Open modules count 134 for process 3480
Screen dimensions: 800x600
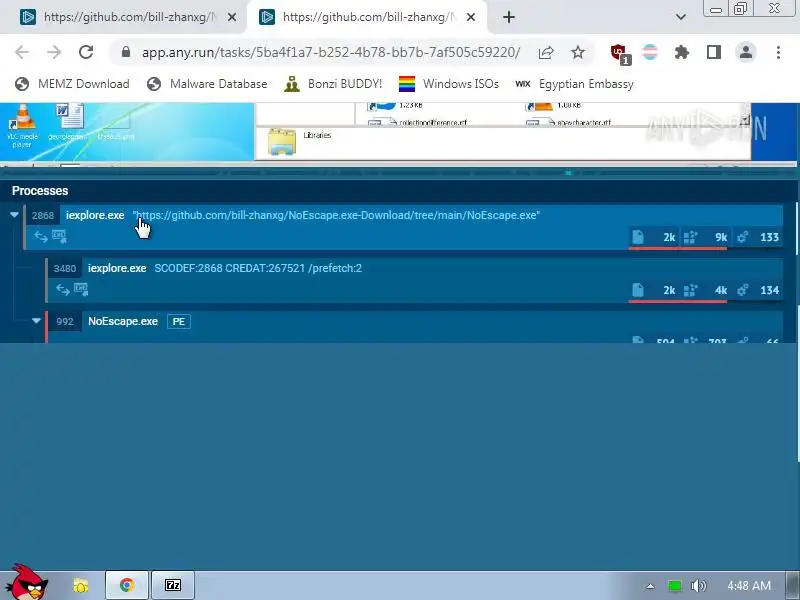coord(758,290)
